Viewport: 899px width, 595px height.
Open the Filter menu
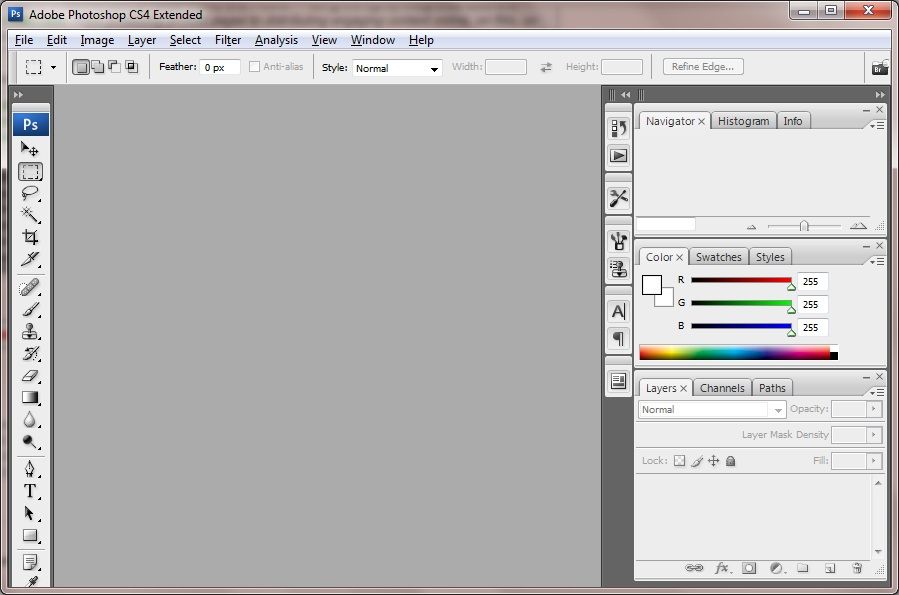tap(228, 40)
